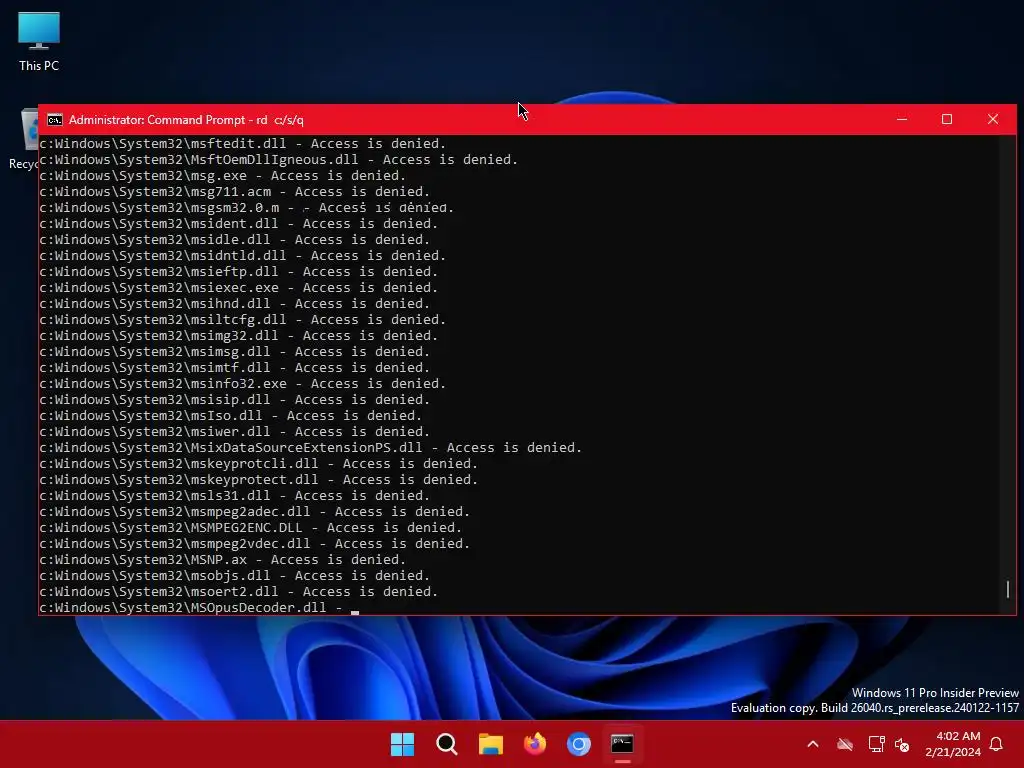Close the Command Prompt window
The image size is (1024, 768).
coord(993,120)
